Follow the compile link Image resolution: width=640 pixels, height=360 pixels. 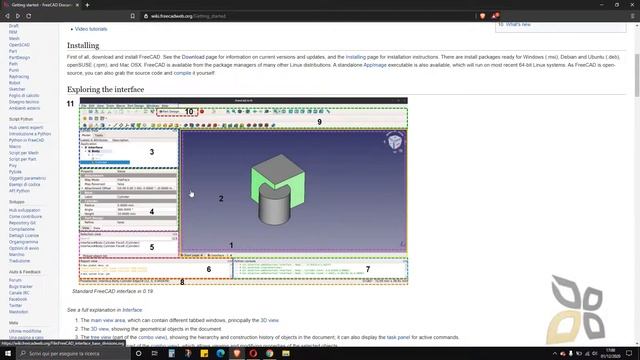pyautogui.click(x=182, y=73)
